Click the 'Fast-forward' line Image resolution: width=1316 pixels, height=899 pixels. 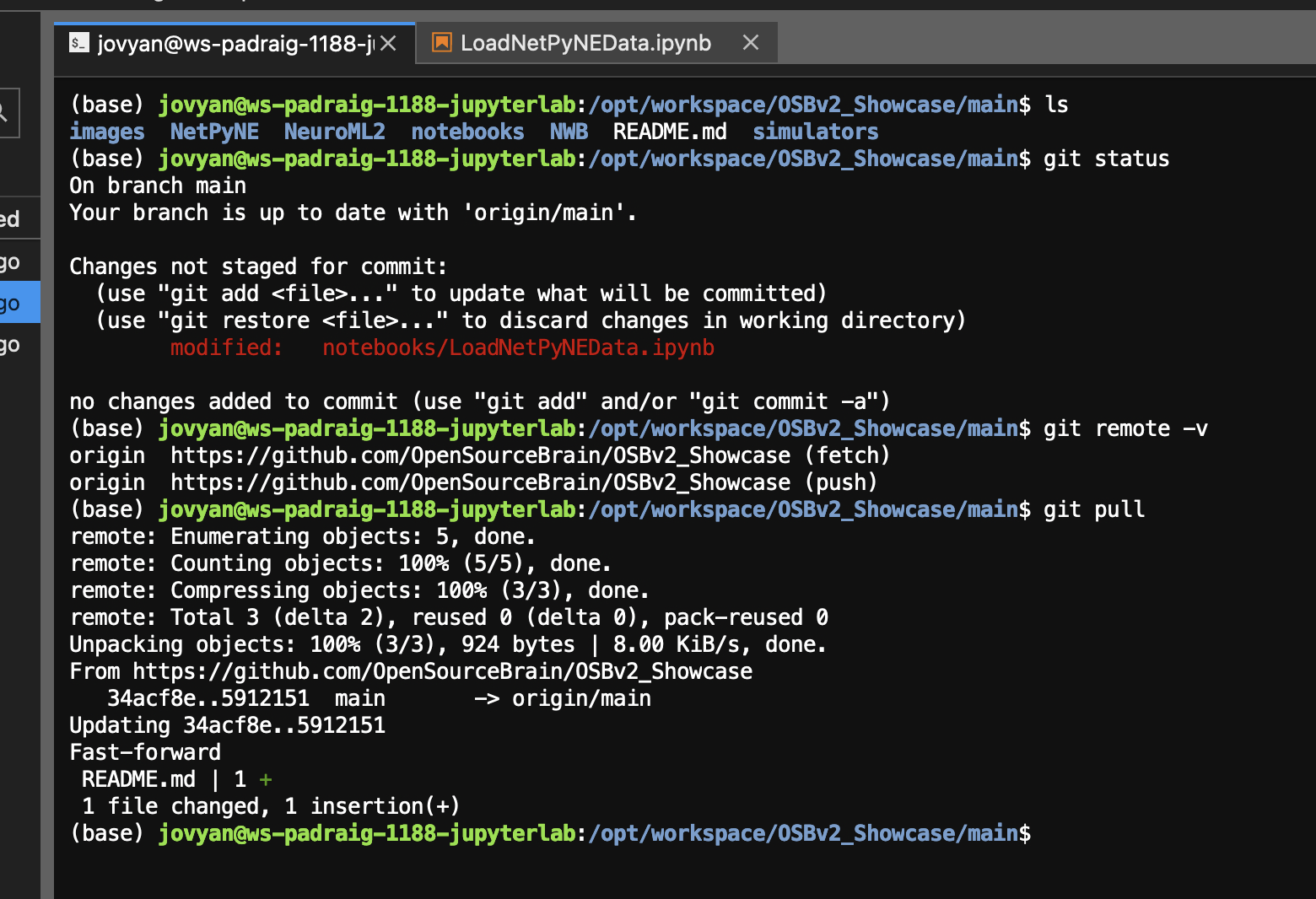pos(145,752)
